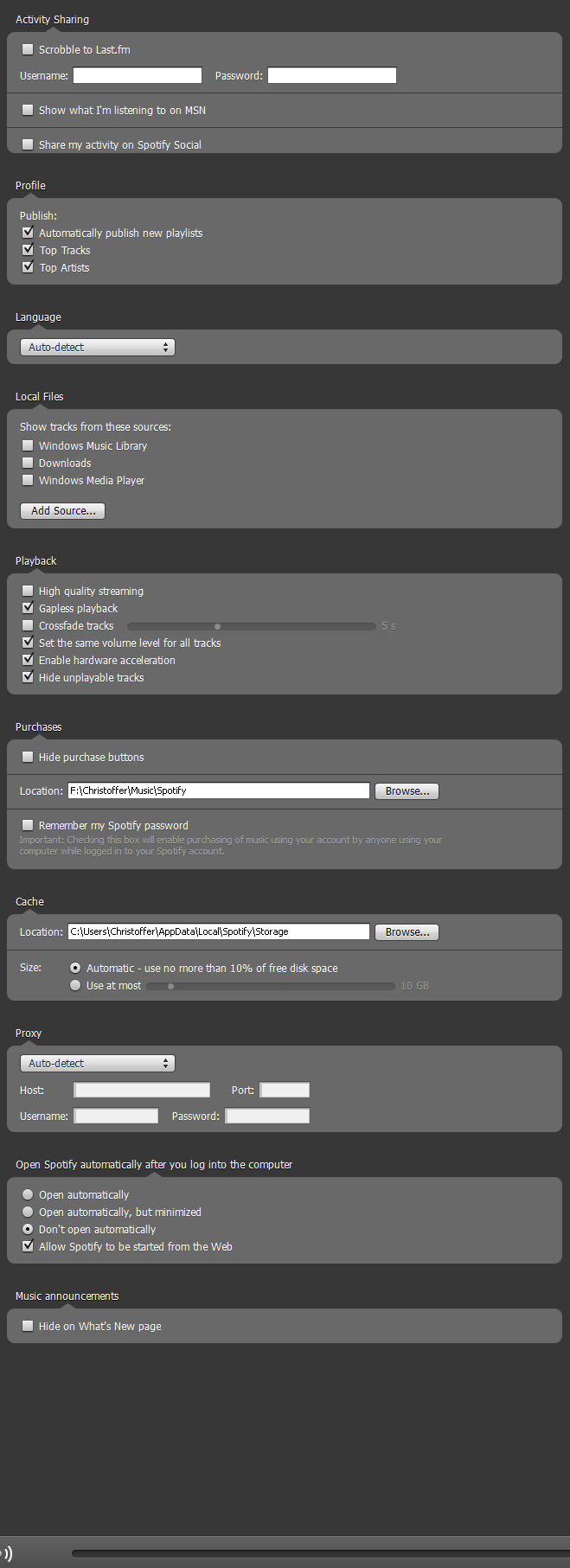The image size is (570, 1568).
Task: Click the Last.fm Password field
Action: (332, 75)
